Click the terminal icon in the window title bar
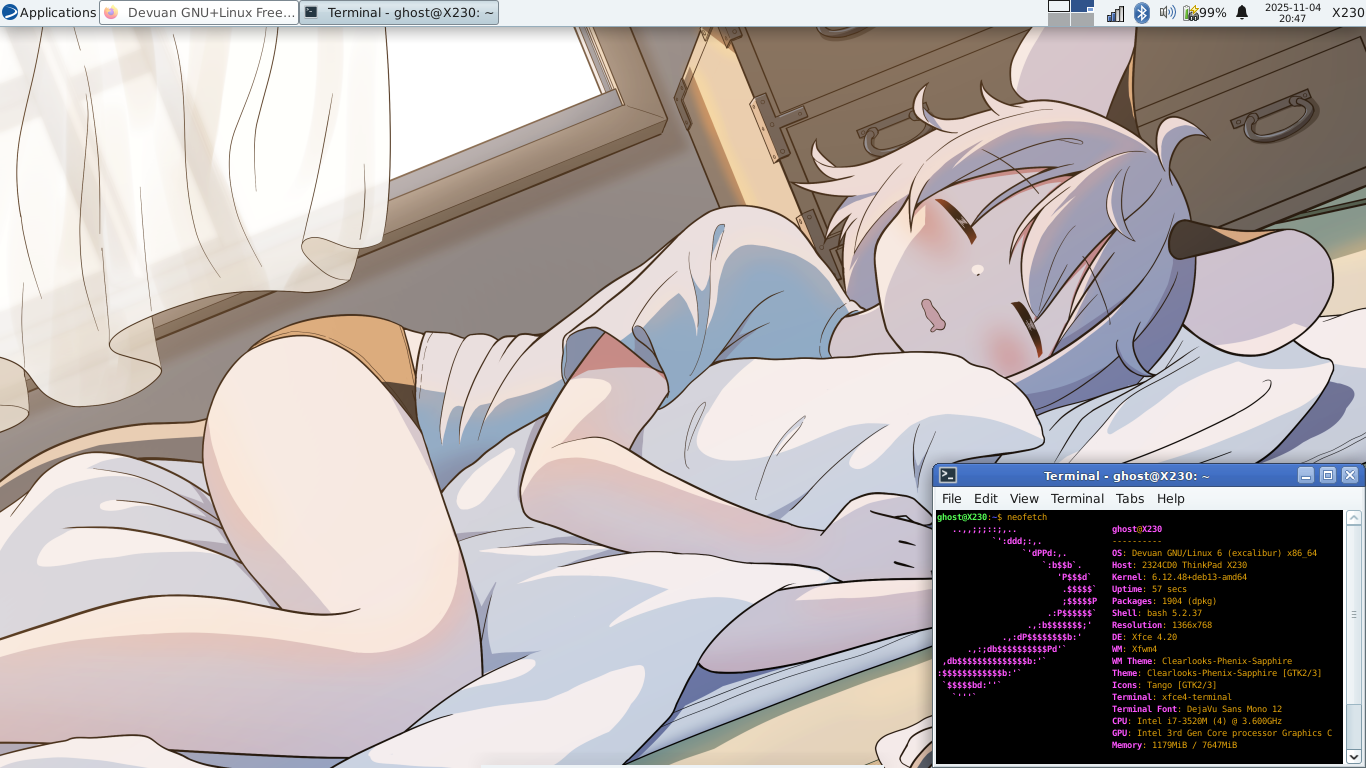The width and height of the screenshot is (1366, 768). point(948,475)
